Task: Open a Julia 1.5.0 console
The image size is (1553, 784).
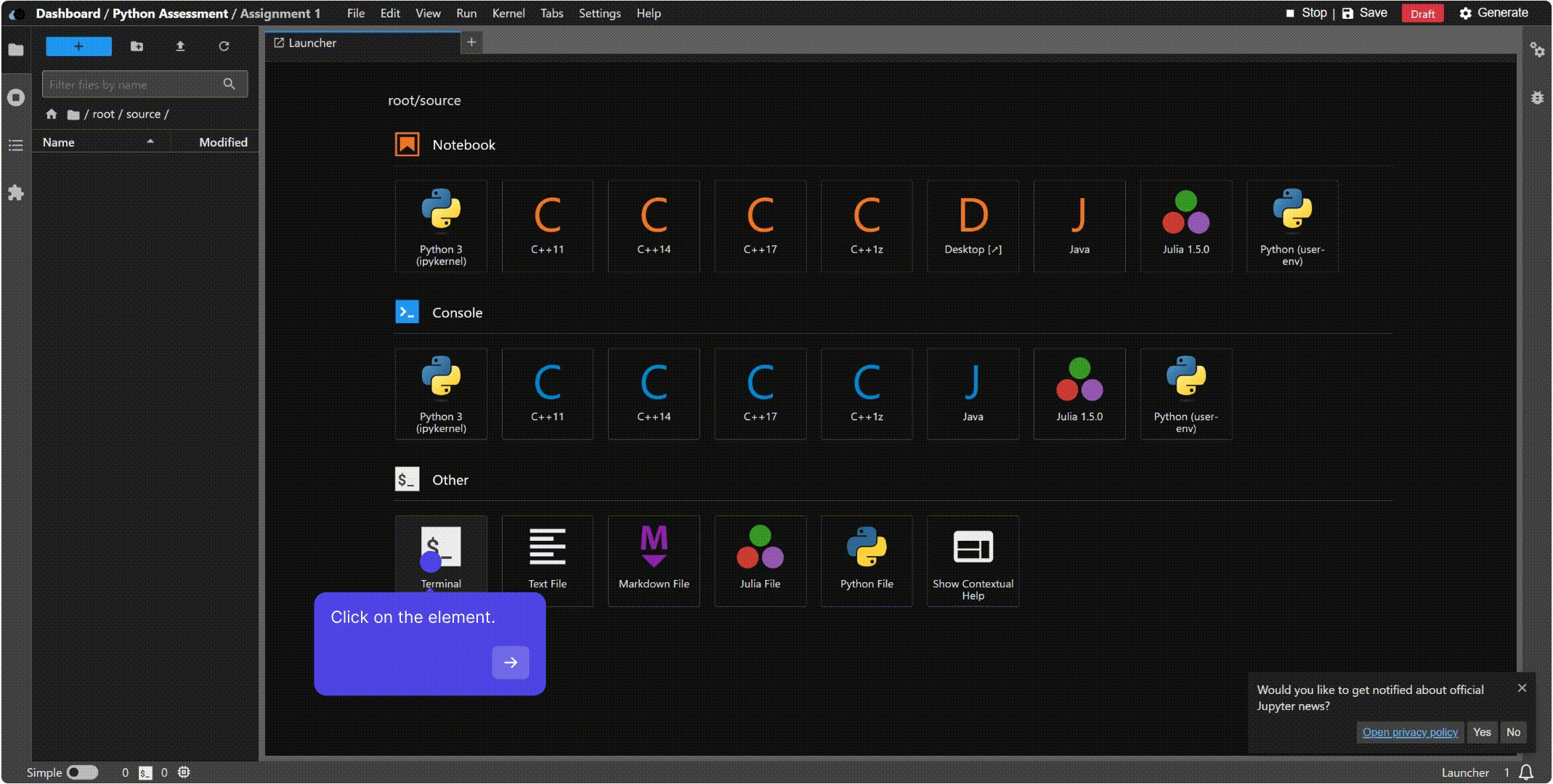Action: (1079, 393)
